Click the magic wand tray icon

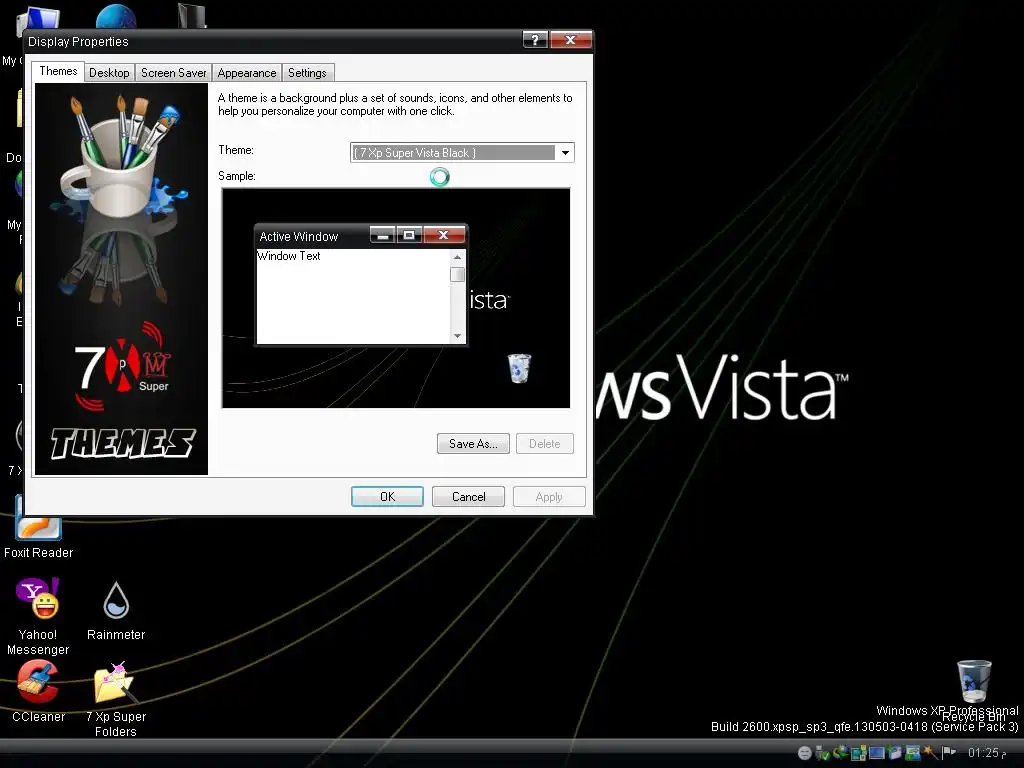point(930,753)
